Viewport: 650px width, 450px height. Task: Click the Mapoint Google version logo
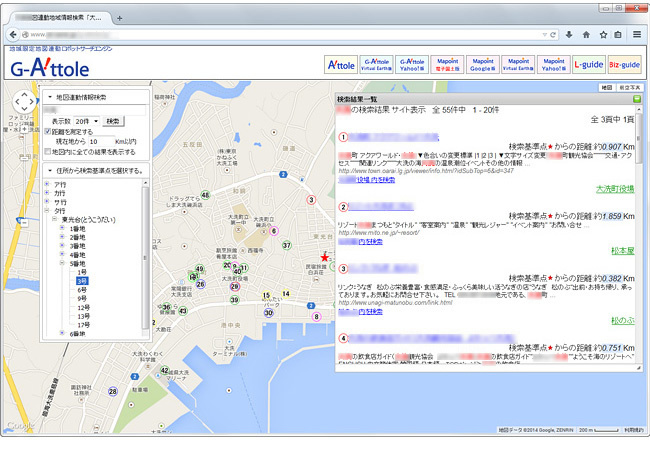pos(482,65)
